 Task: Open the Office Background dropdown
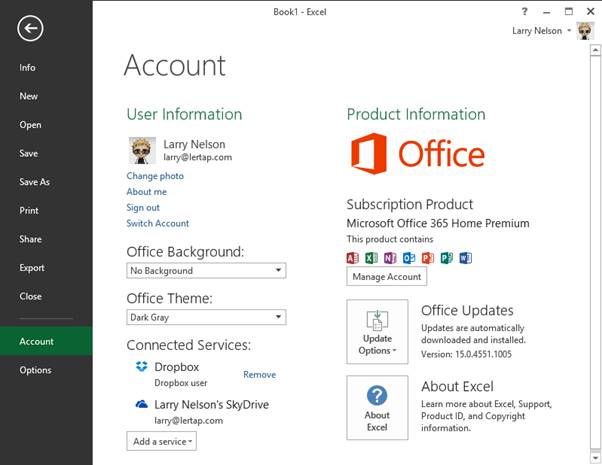tap(206, 271)
